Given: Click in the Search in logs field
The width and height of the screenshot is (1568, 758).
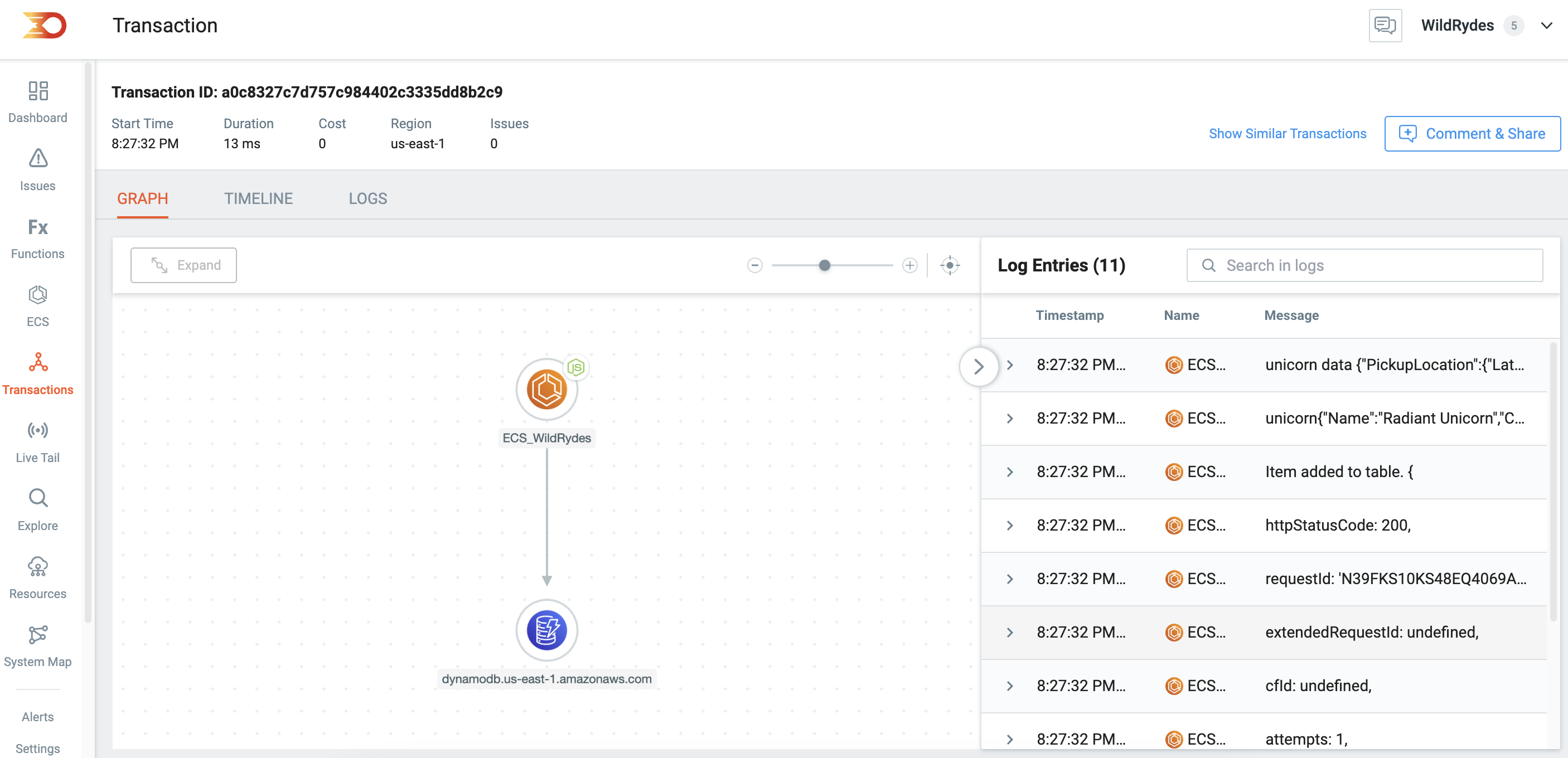Looking at the screenshot, I should 1364,266.
